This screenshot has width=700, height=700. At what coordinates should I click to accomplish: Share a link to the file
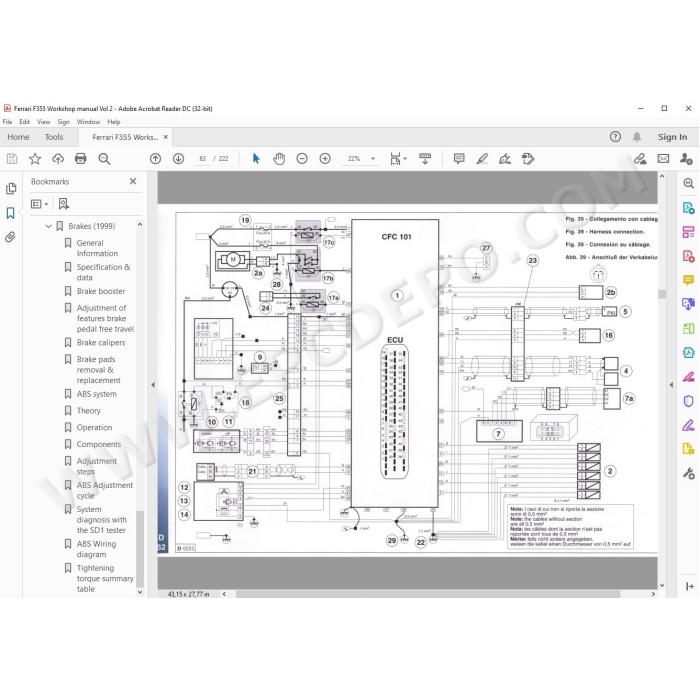coord(640,159)
